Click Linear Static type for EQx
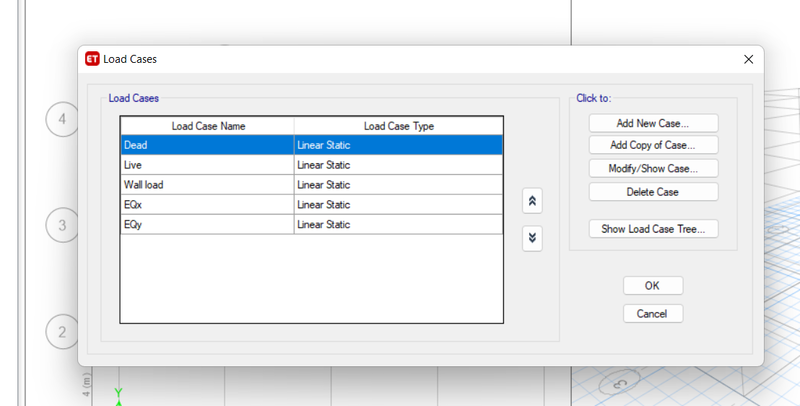Viewport: 800px width, 406px height. (398, 205)
